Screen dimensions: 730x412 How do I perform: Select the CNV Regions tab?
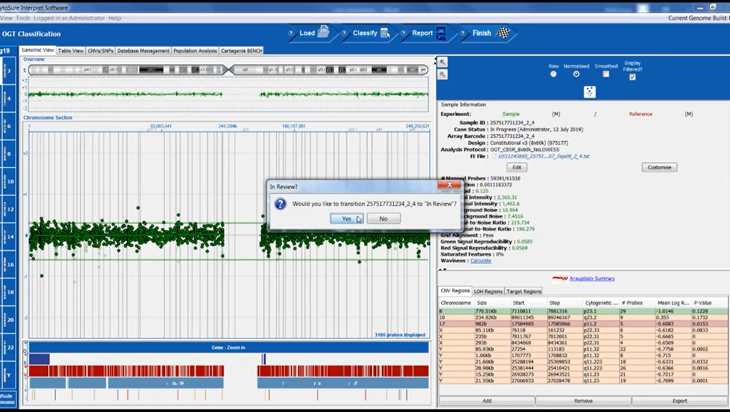point(455,291)
